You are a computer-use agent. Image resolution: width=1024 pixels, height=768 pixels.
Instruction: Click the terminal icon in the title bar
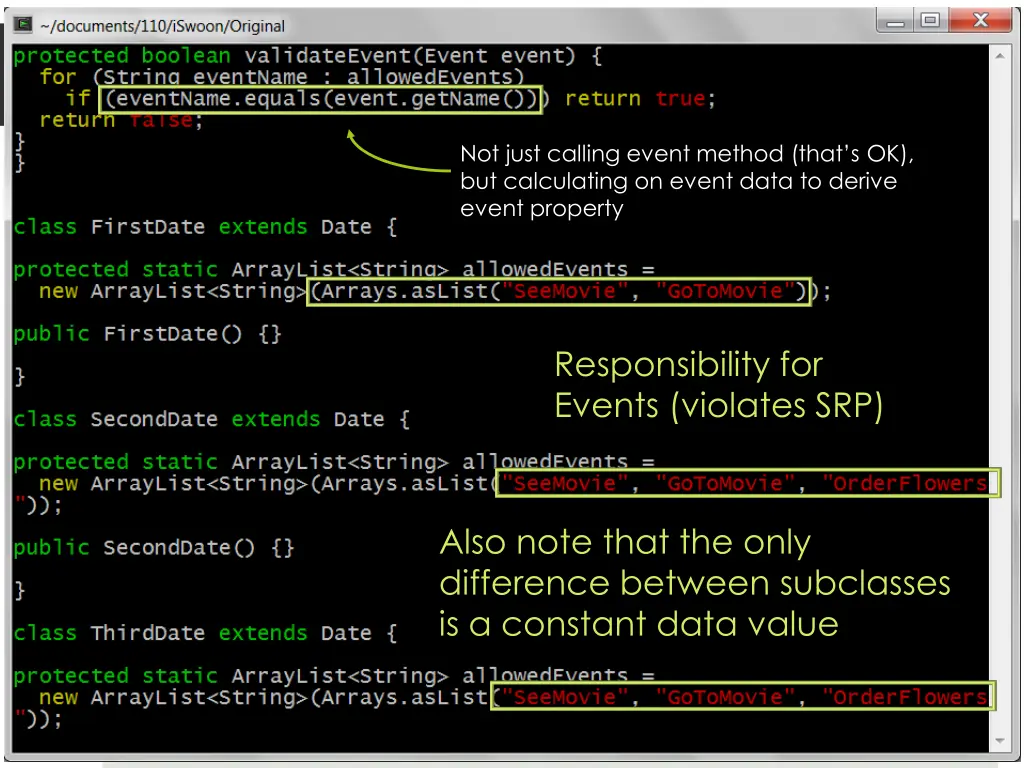(23, 25)
